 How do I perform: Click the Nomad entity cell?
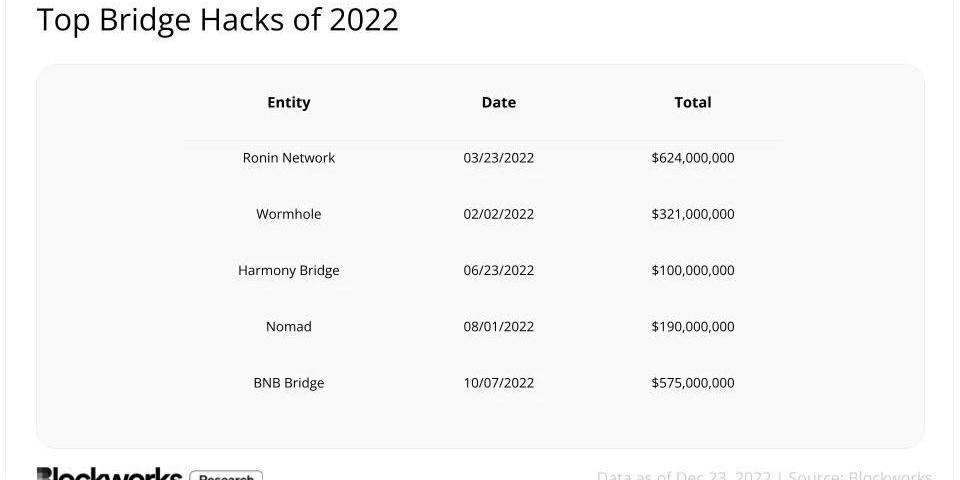pos(288,327)
